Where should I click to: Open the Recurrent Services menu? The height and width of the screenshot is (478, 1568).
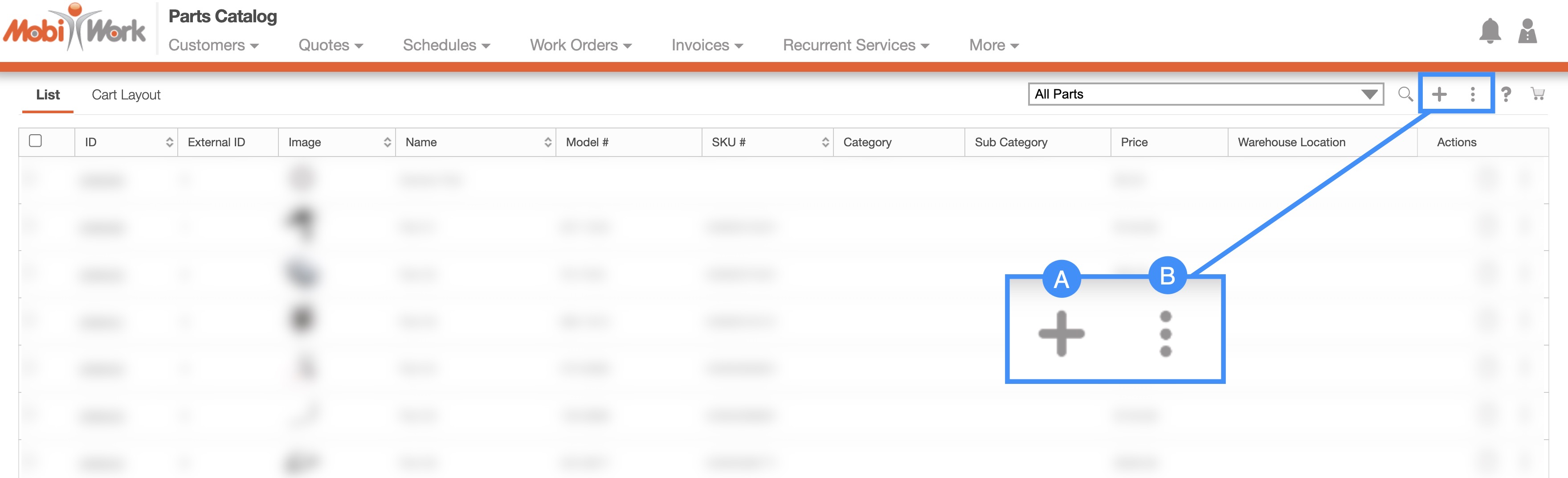(x=855, y=45)
